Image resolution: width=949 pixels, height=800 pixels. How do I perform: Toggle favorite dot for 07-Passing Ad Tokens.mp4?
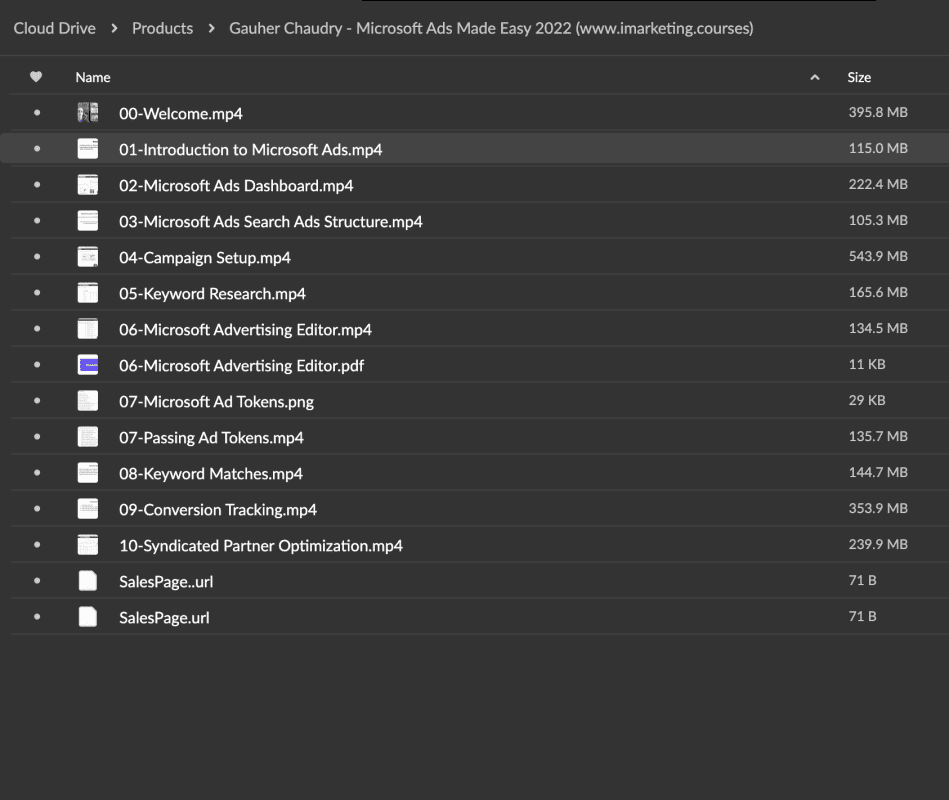pos(37,437)
